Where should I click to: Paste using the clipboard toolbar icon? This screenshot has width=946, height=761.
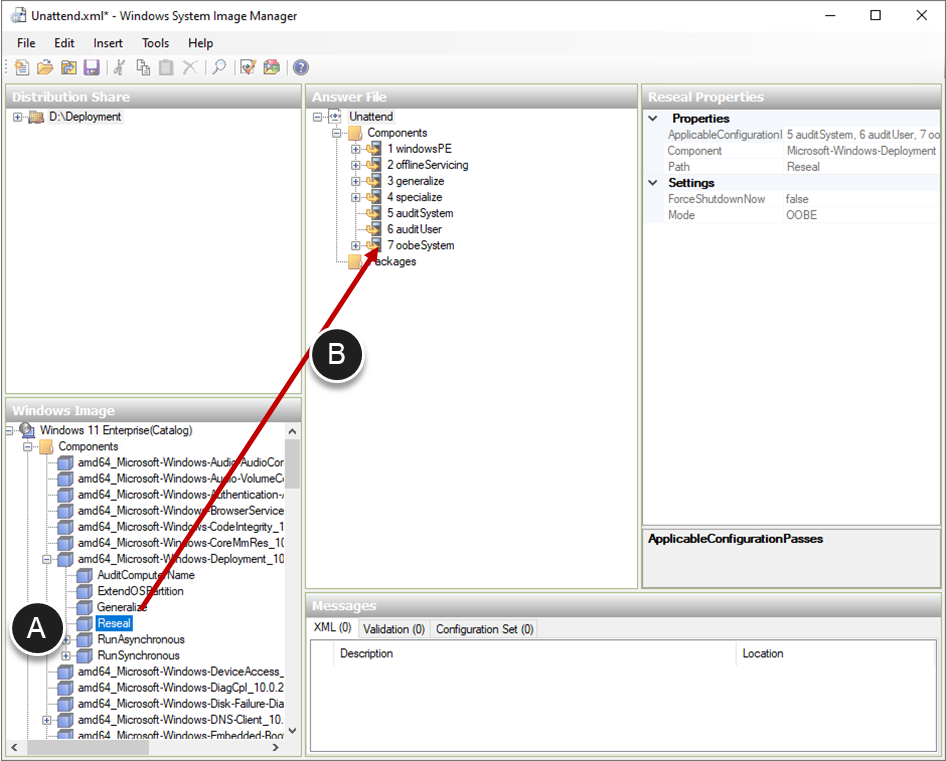click(167, 67)
